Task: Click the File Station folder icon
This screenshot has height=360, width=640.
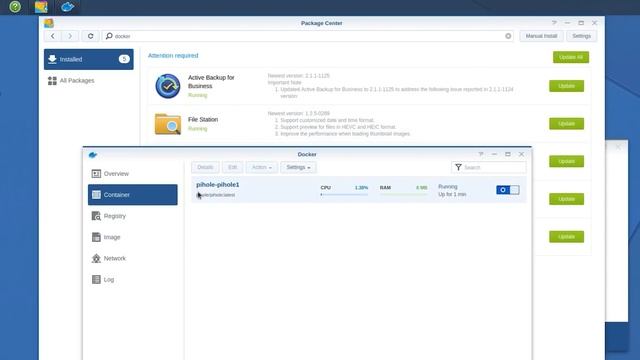Action: [x=167, y=124]
